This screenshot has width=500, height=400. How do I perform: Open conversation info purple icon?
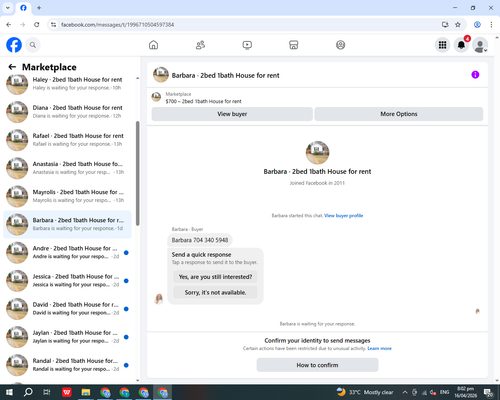click(x=475, y=75)
